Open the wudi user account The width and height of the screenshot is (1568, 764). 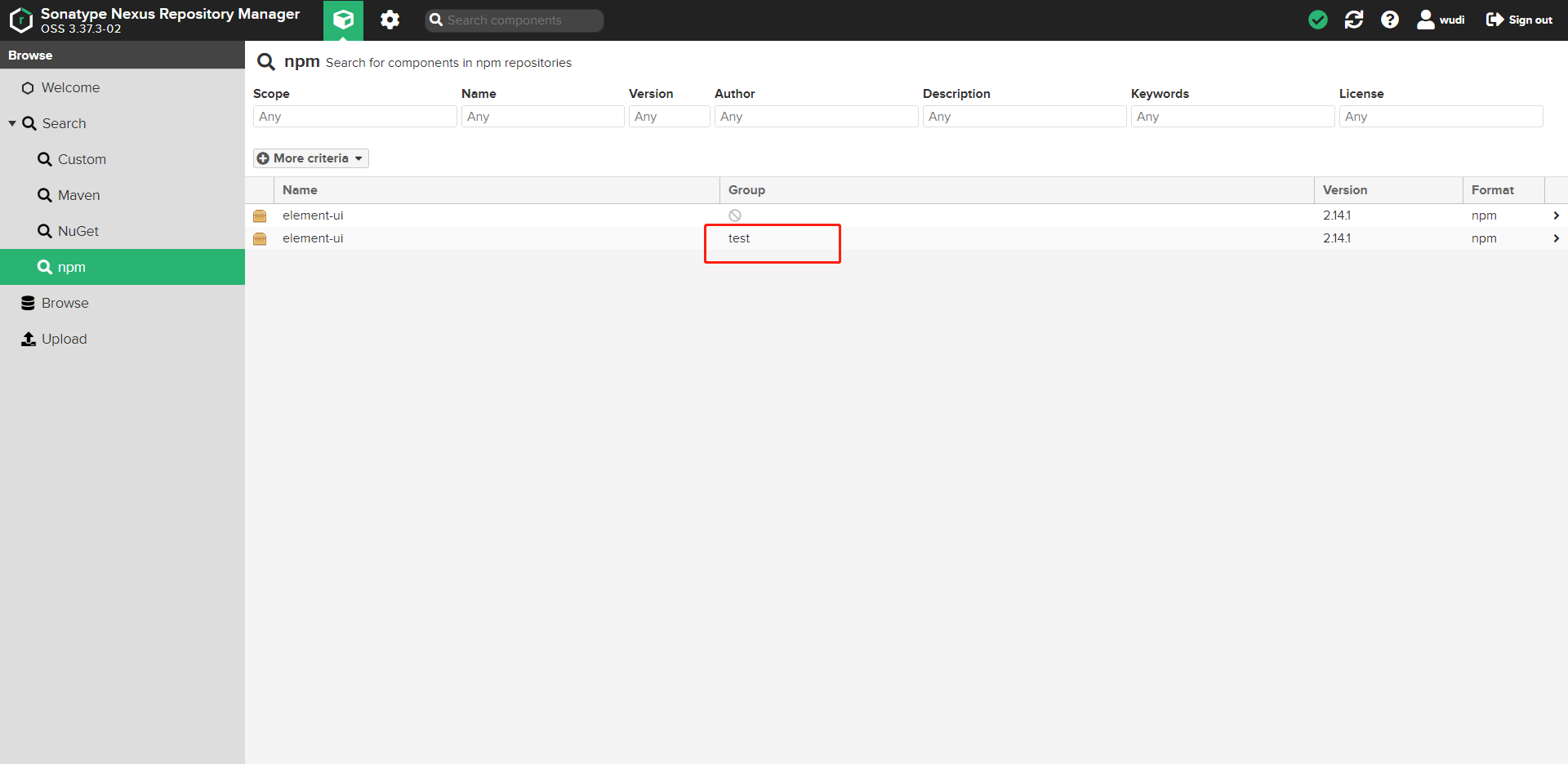1441,20
